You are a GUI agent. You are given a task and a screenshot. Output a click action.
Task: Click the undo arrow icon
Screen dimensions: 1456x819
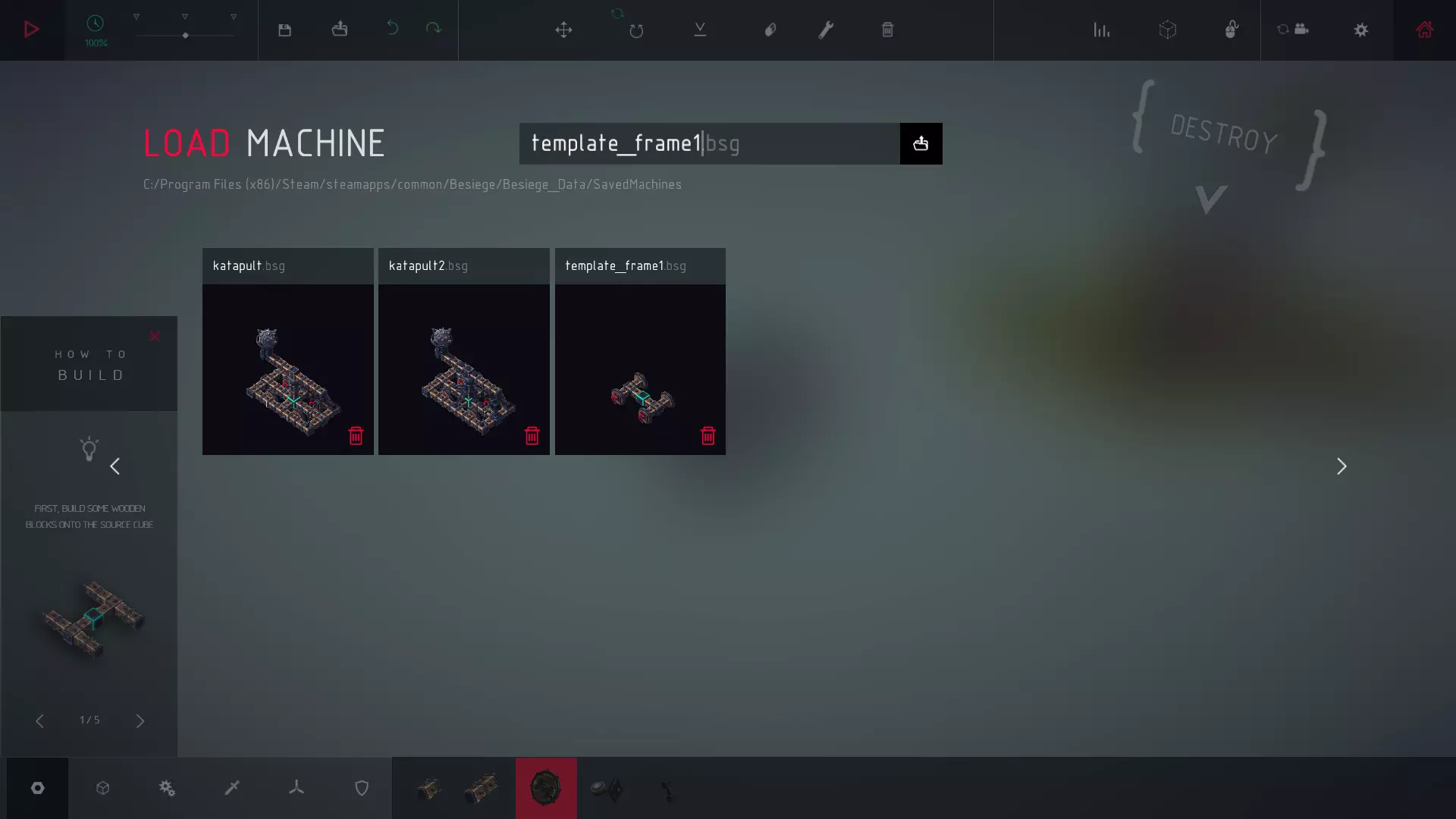tap(392, 29)
